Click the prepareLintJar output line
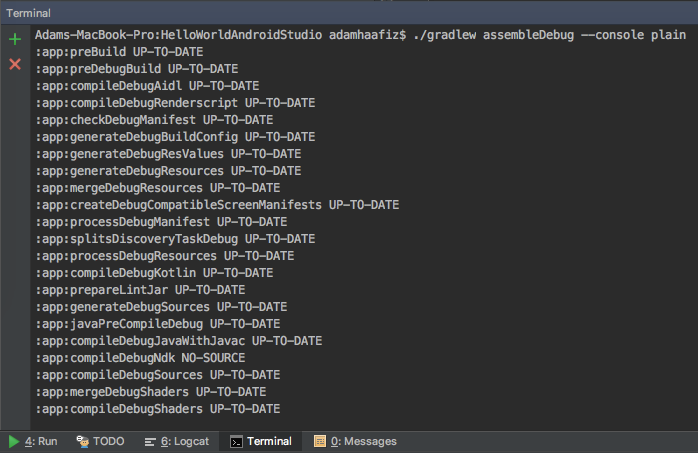The height and width of the screenshot is (453, 698). point(140,290)
